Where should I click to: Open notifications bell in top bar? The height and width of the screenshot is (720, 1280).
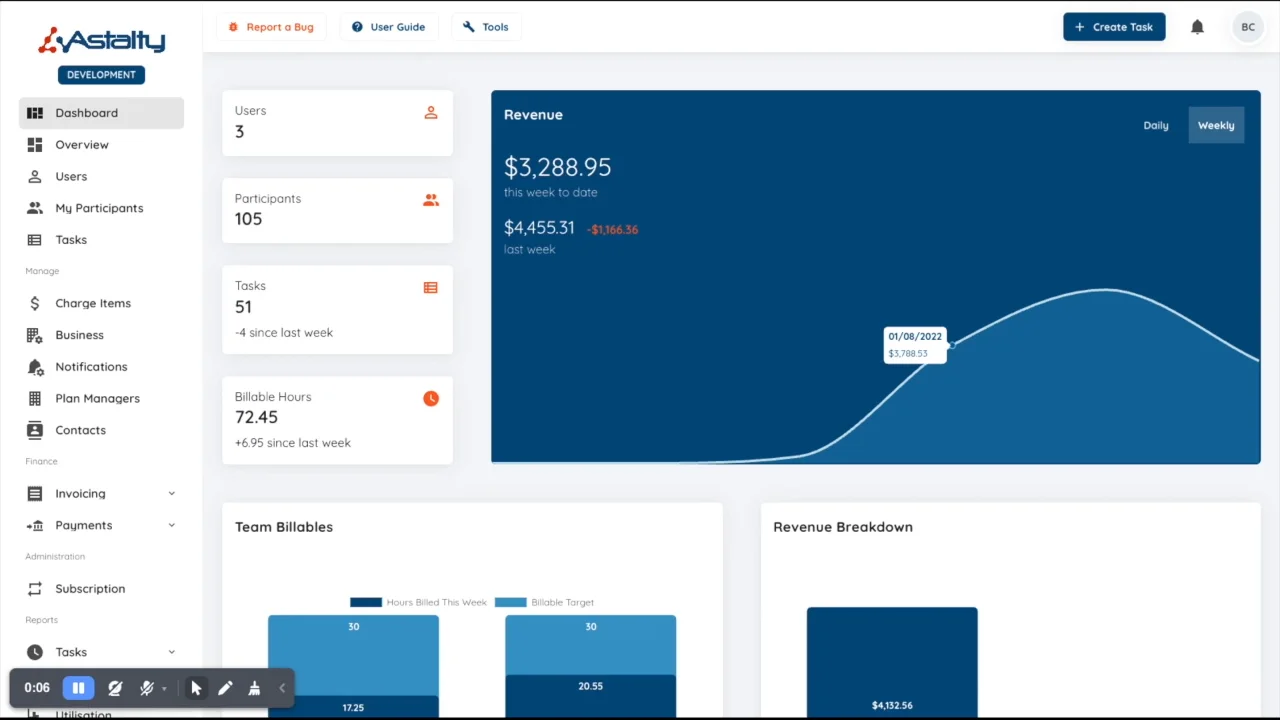click(1197, 27)
